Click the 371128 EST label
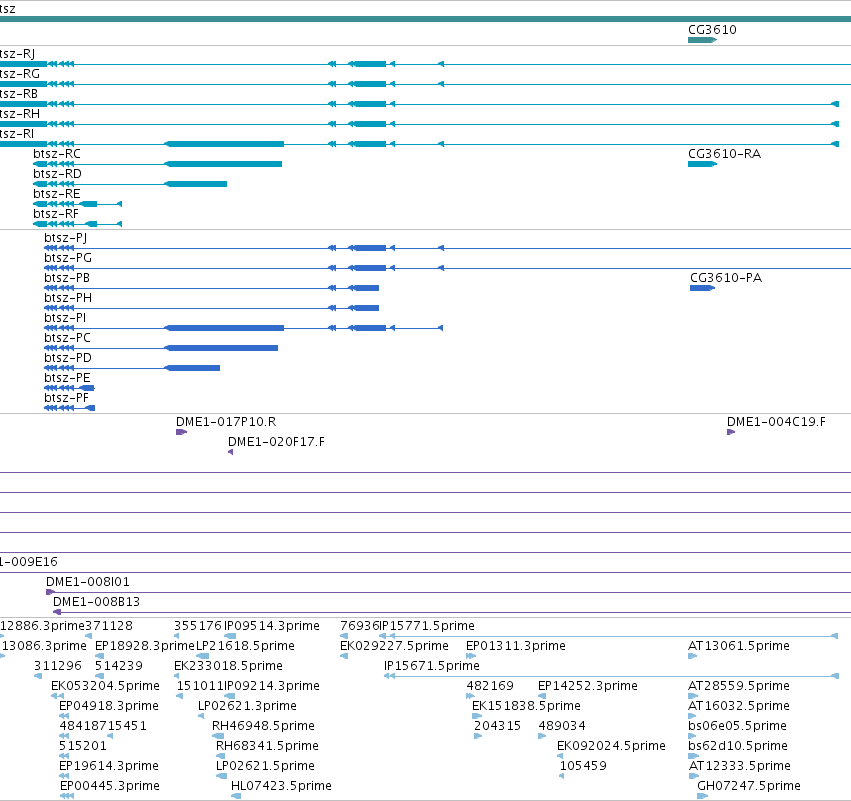The width and height of the screenshot is (851, 801). (x=109, y=626)
